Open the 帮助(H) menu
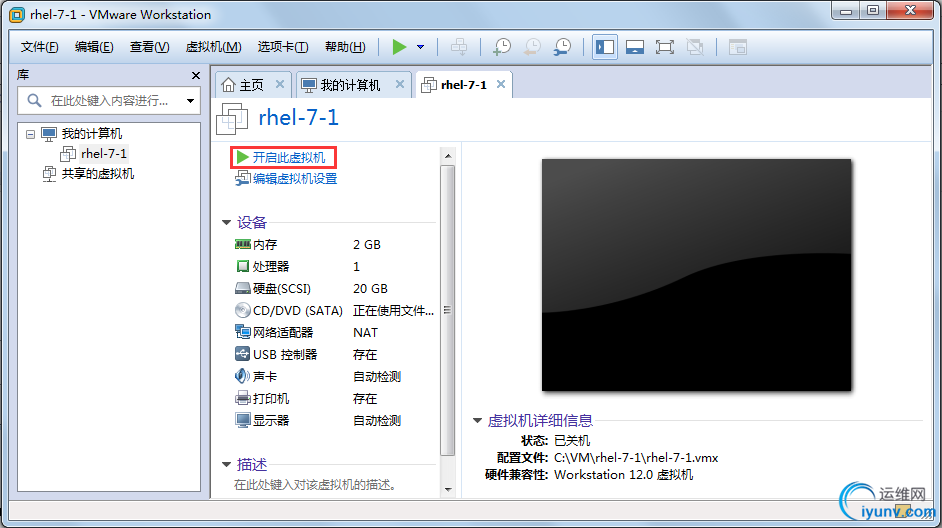Image resolution: width=942 pixels, height=528 pixels. coord(345,47)
